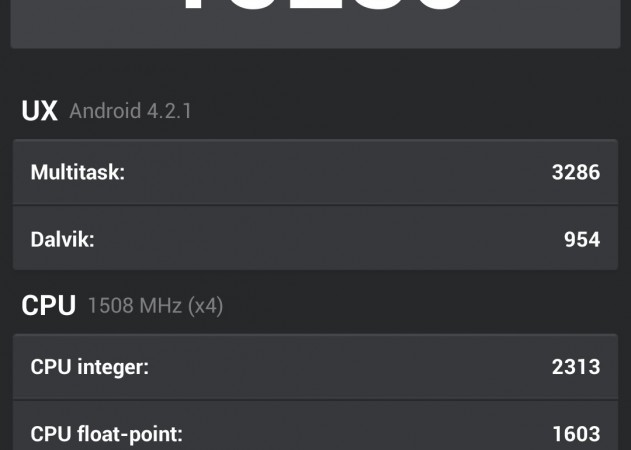The image size is (631, 450).
Task: Tap the CPU integer score 2313
Action: point(575,367)
